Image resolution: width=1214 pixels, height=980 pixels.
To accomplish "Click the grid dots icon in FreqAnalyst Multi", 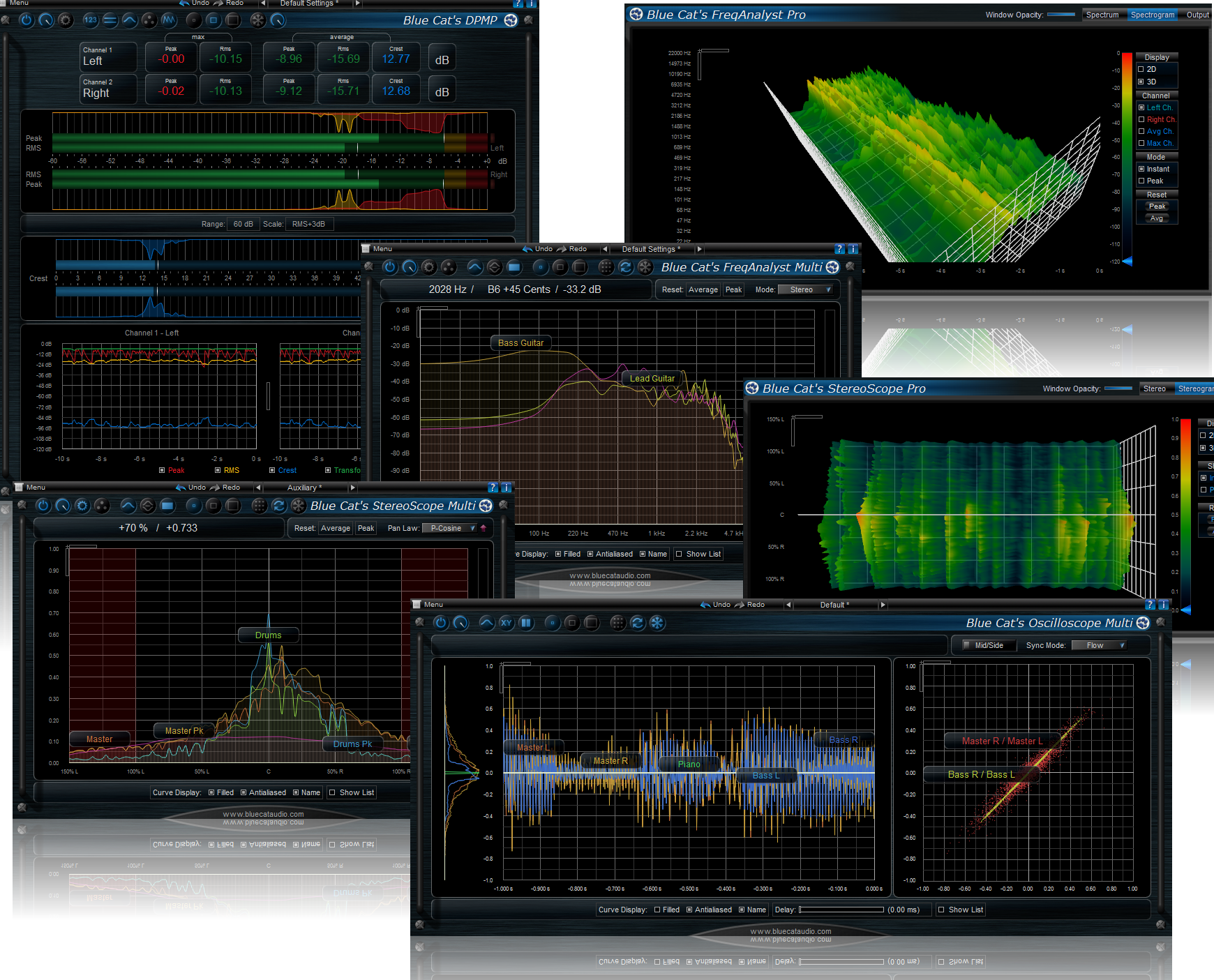I will click(x=606, y=267).
